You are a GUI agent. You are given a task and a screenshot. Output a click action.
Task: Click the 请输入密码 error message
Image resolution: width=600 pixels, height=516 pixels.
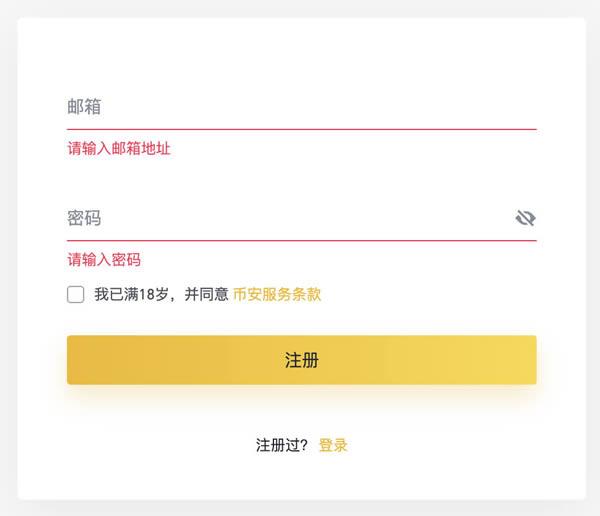104,260
